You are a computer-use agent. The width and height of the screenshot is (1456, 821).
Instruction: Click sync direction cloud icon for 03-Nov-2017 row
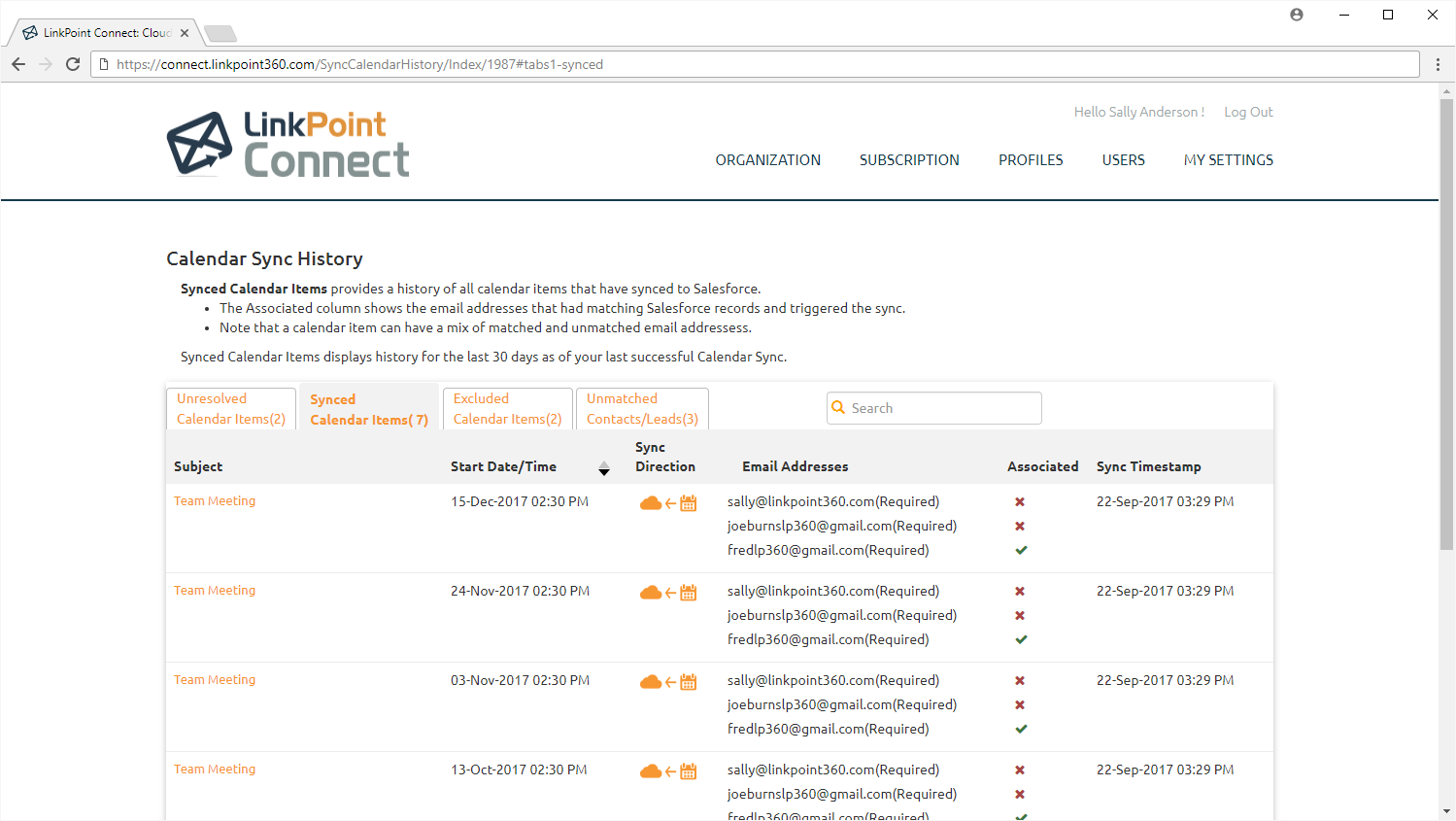pos(651,682)
